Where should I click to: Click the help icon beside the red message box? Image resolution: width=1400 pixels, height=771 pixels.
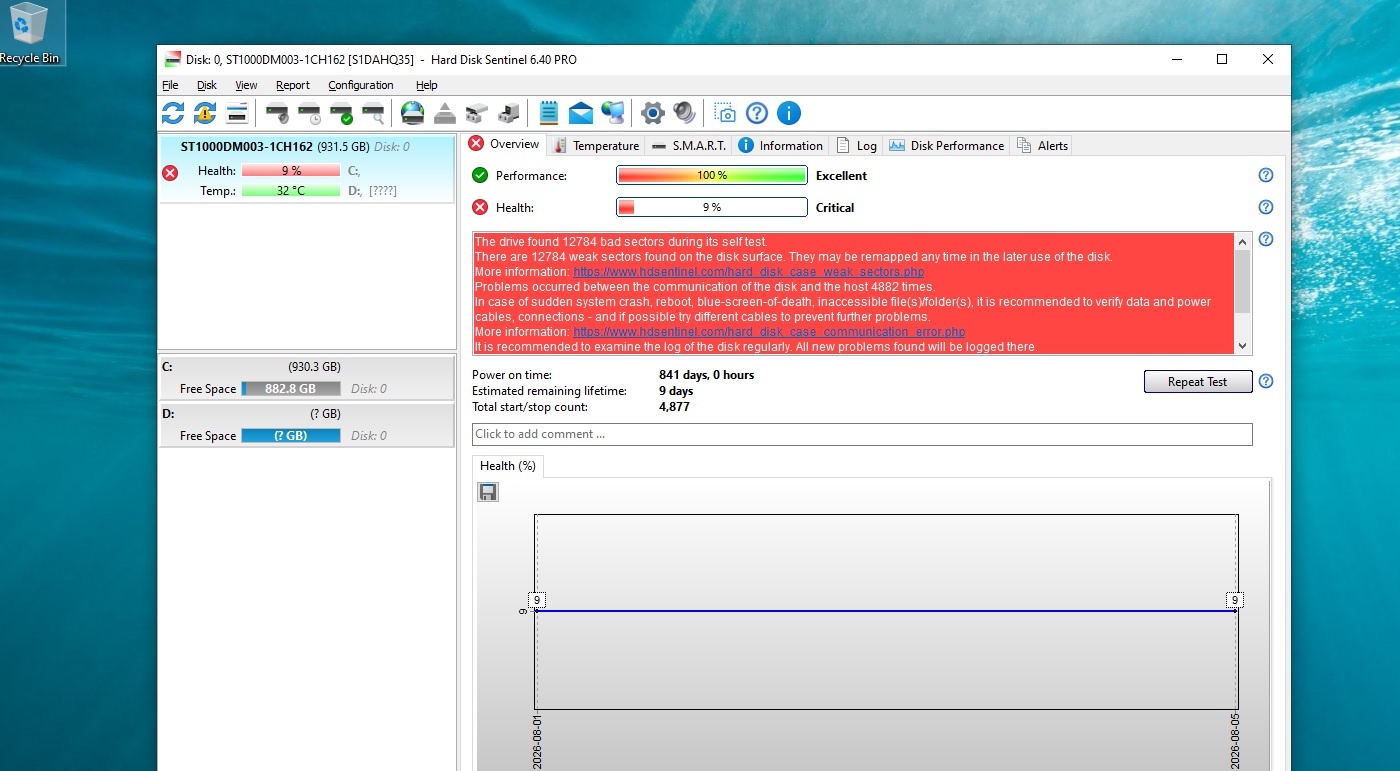coord(1266,239)
